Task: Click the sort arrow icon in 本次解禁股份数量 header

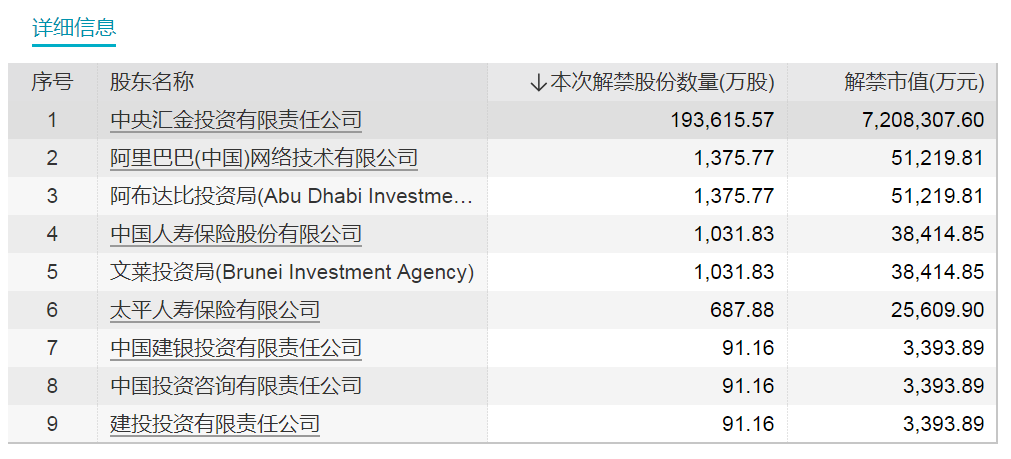Action: point(539,83)
